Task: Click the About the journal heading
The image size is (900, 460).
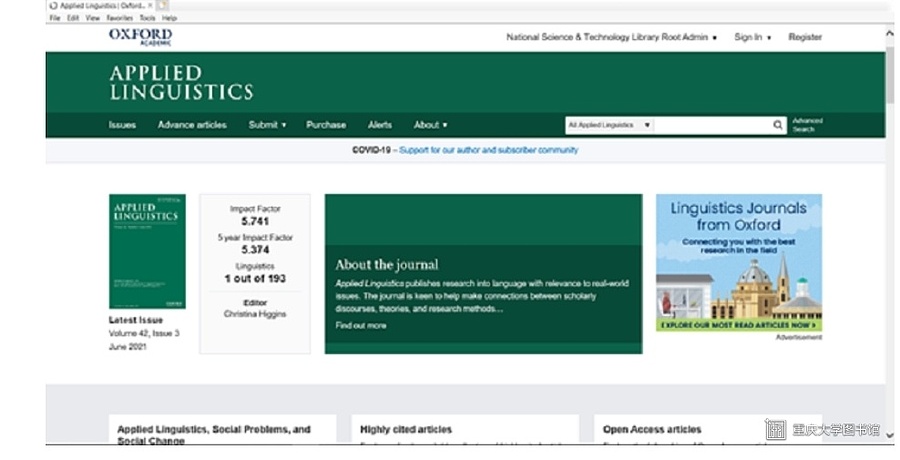Action: [387, 265]
